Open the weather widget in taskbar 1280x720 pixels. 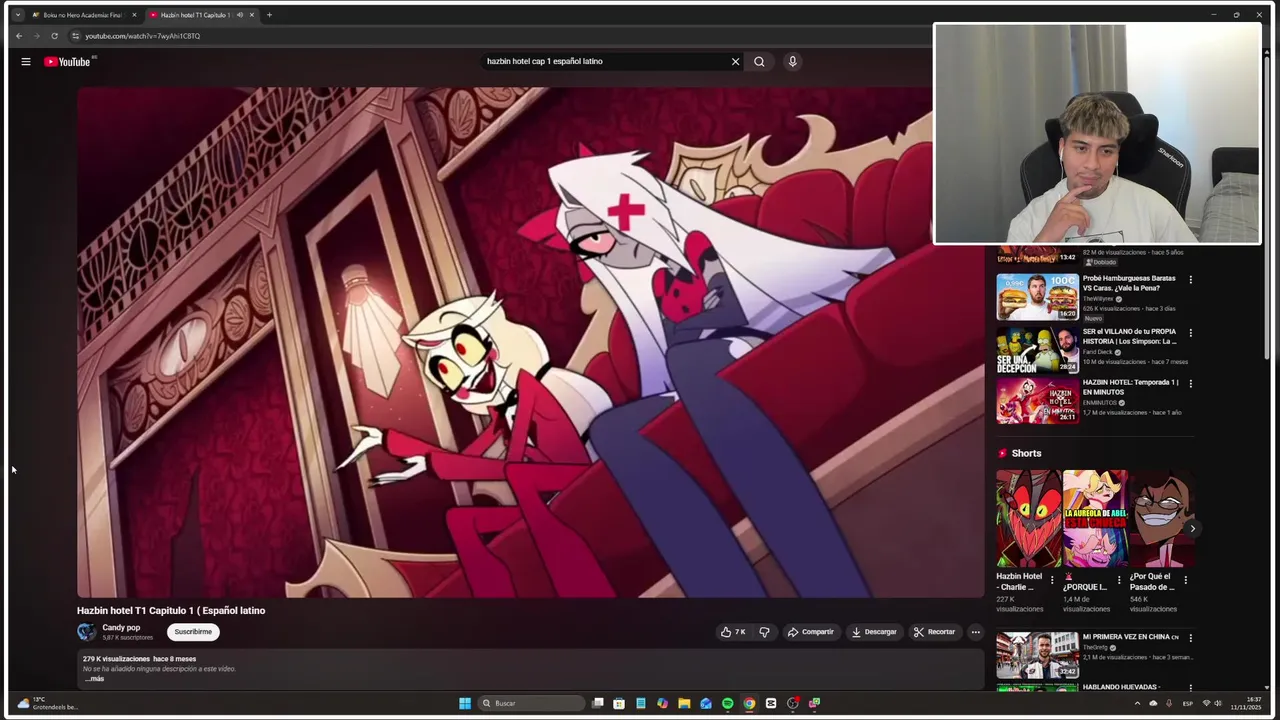[47, 703]
